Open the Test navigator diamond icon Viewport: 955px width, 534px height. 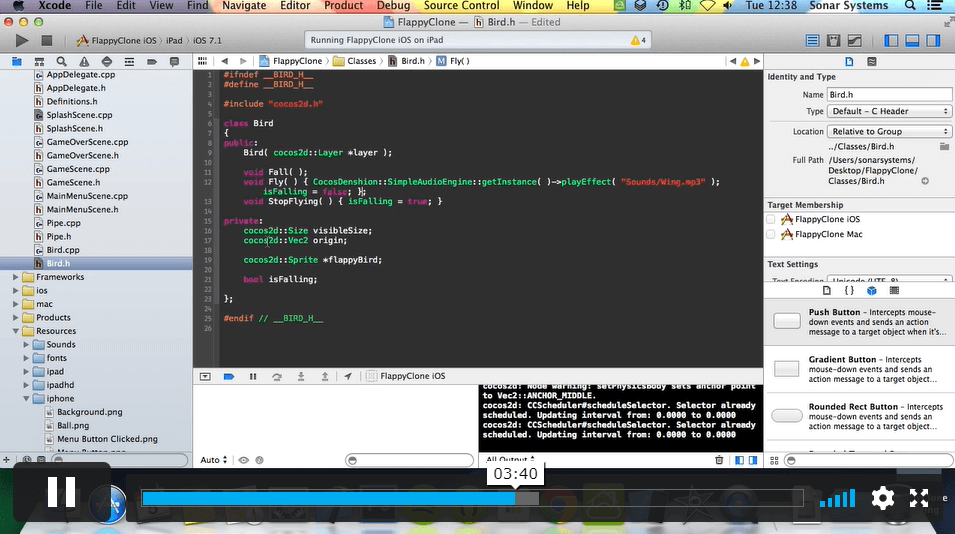pos(107,61)
